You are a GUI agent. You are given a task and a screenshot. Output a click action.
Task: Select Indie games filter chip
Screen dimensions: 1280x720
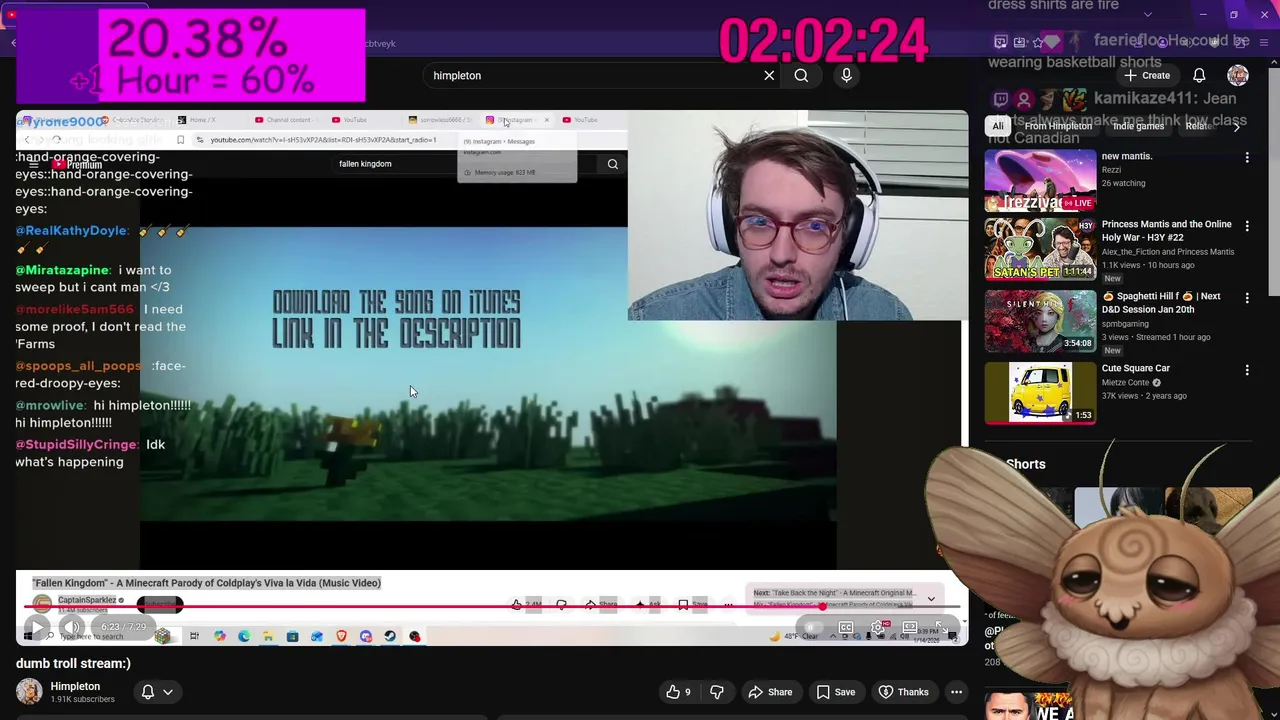1138,126
